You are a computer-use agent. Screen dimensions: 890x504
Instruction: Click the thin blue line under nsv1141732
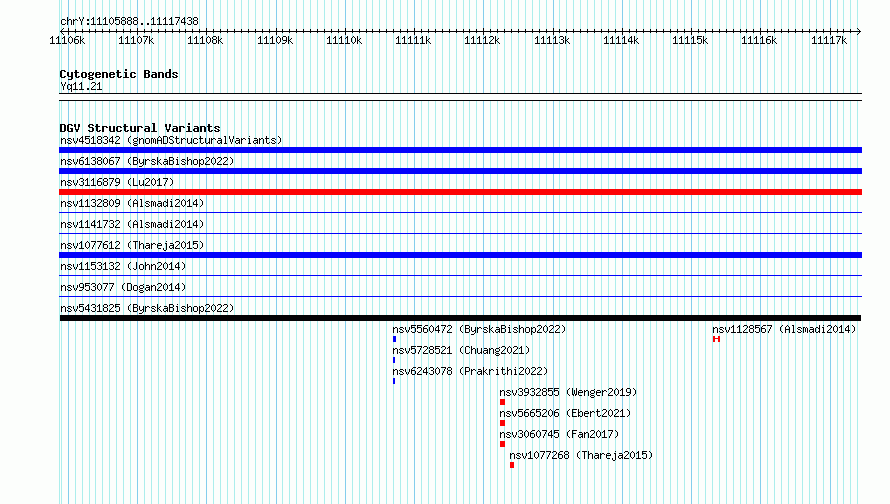pos(460,234)
